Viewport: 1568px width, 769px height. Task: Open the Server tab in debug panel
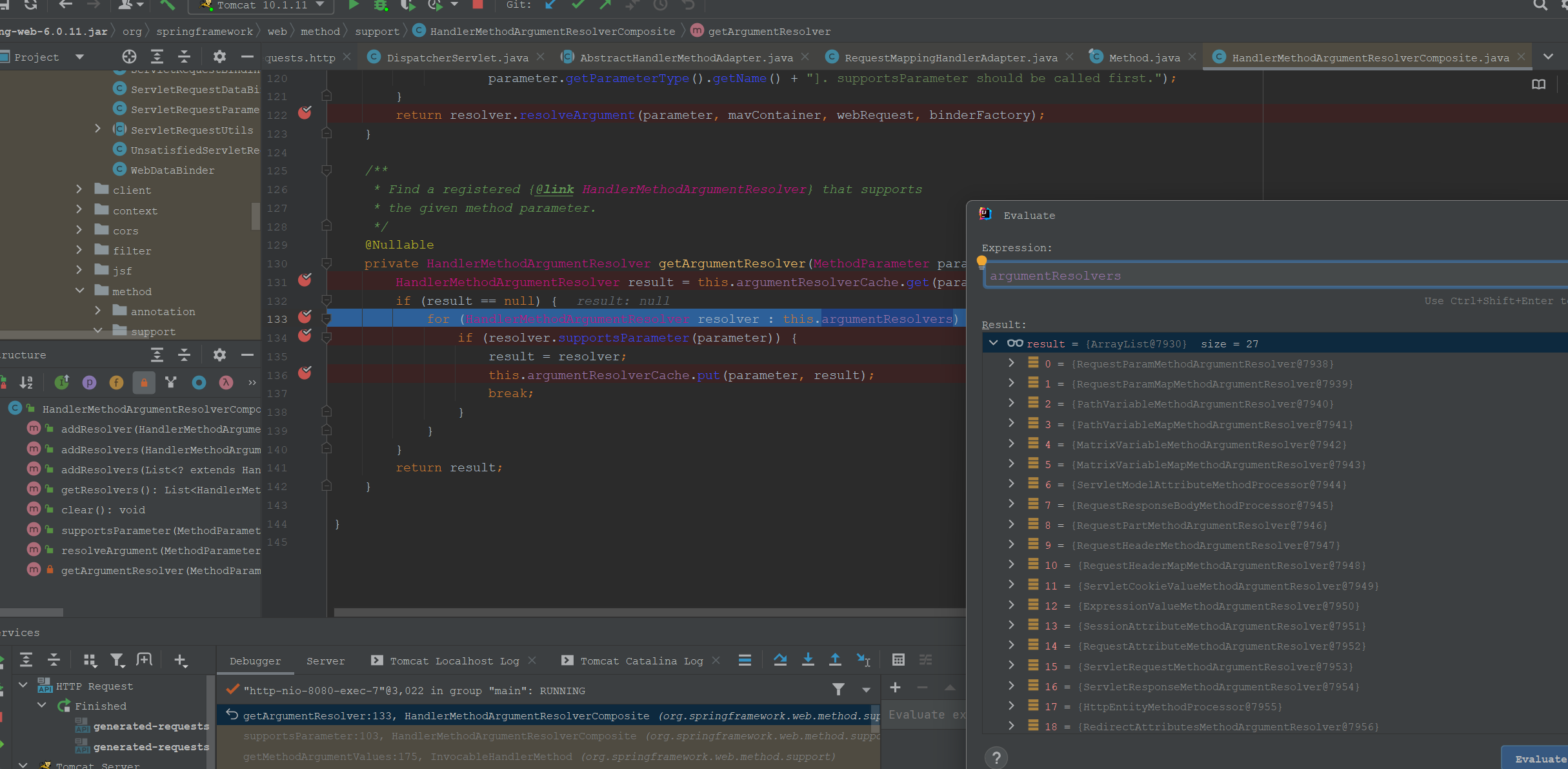(x=325, y=661)
